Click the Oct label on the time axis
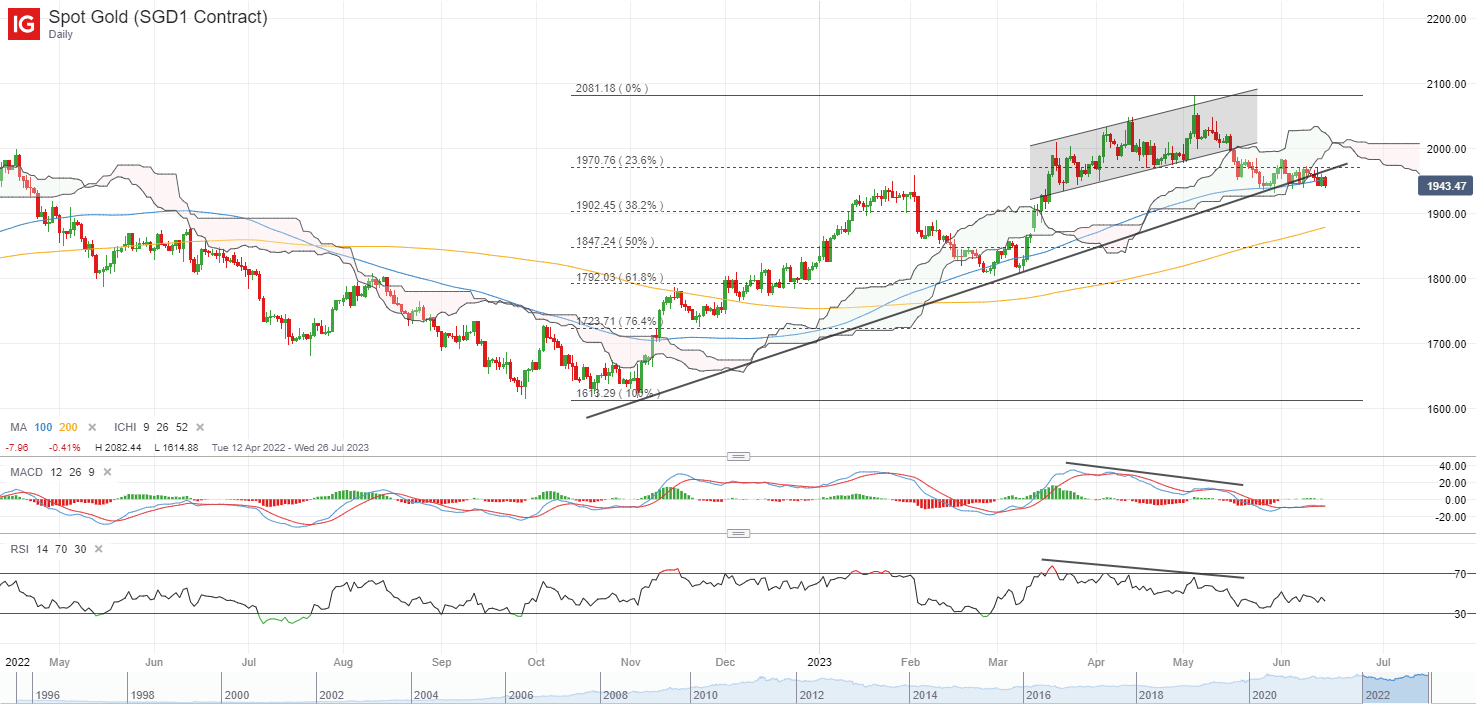This screenshot has width=1476, height=704. 537,662
